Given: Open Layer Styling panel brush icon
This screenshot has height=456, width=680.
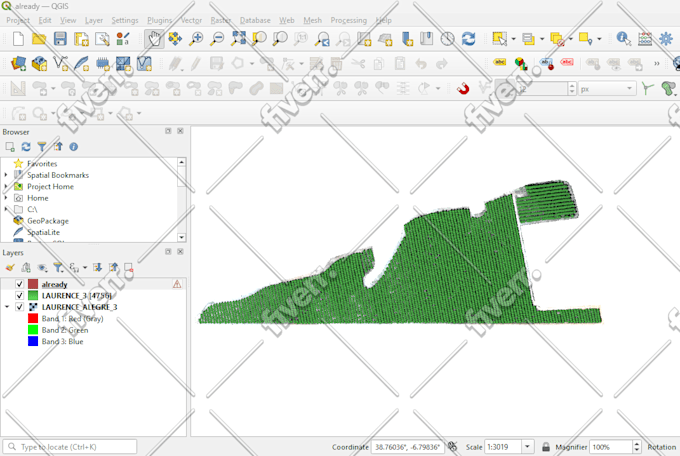Looking at the screenshot, I should pos(10,268).
